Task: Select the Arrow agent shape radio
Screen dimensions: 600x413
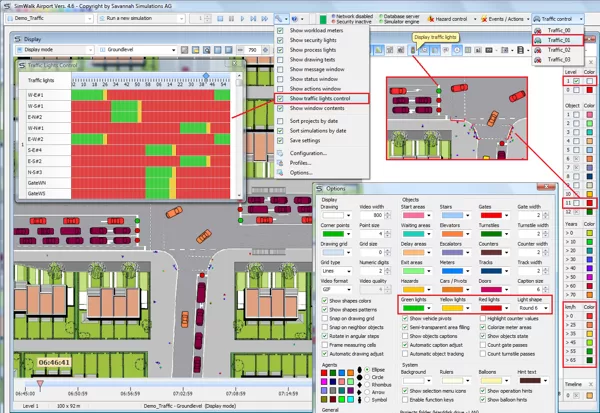Action: tap(367, 392)
